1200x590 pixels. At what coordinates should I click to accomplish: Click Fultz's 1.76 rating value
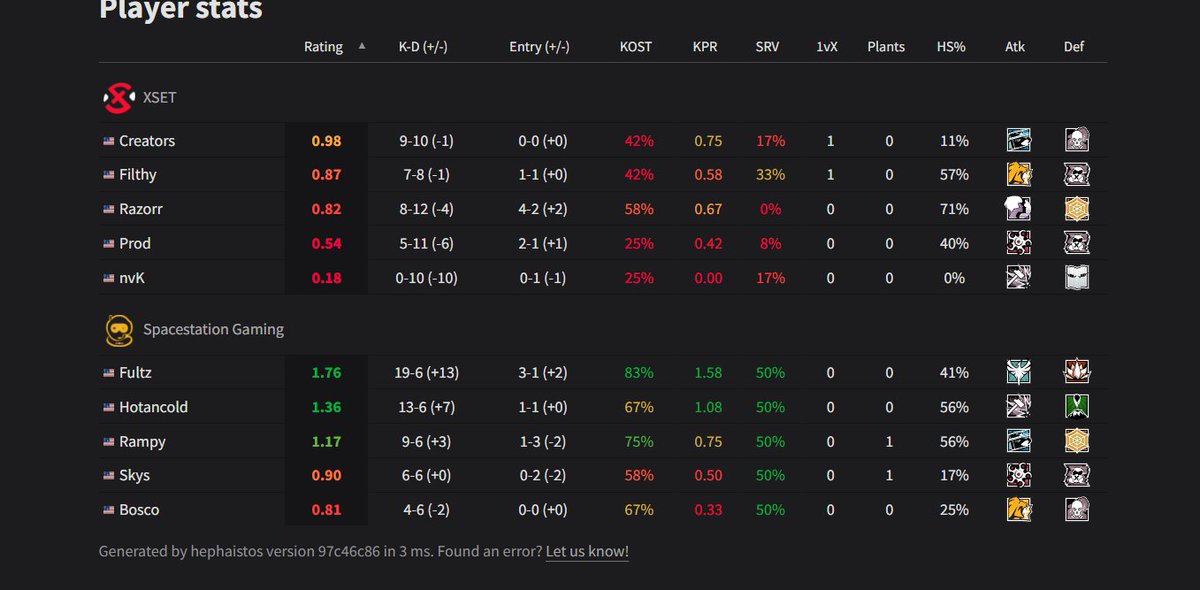click(x=326, y=372)
